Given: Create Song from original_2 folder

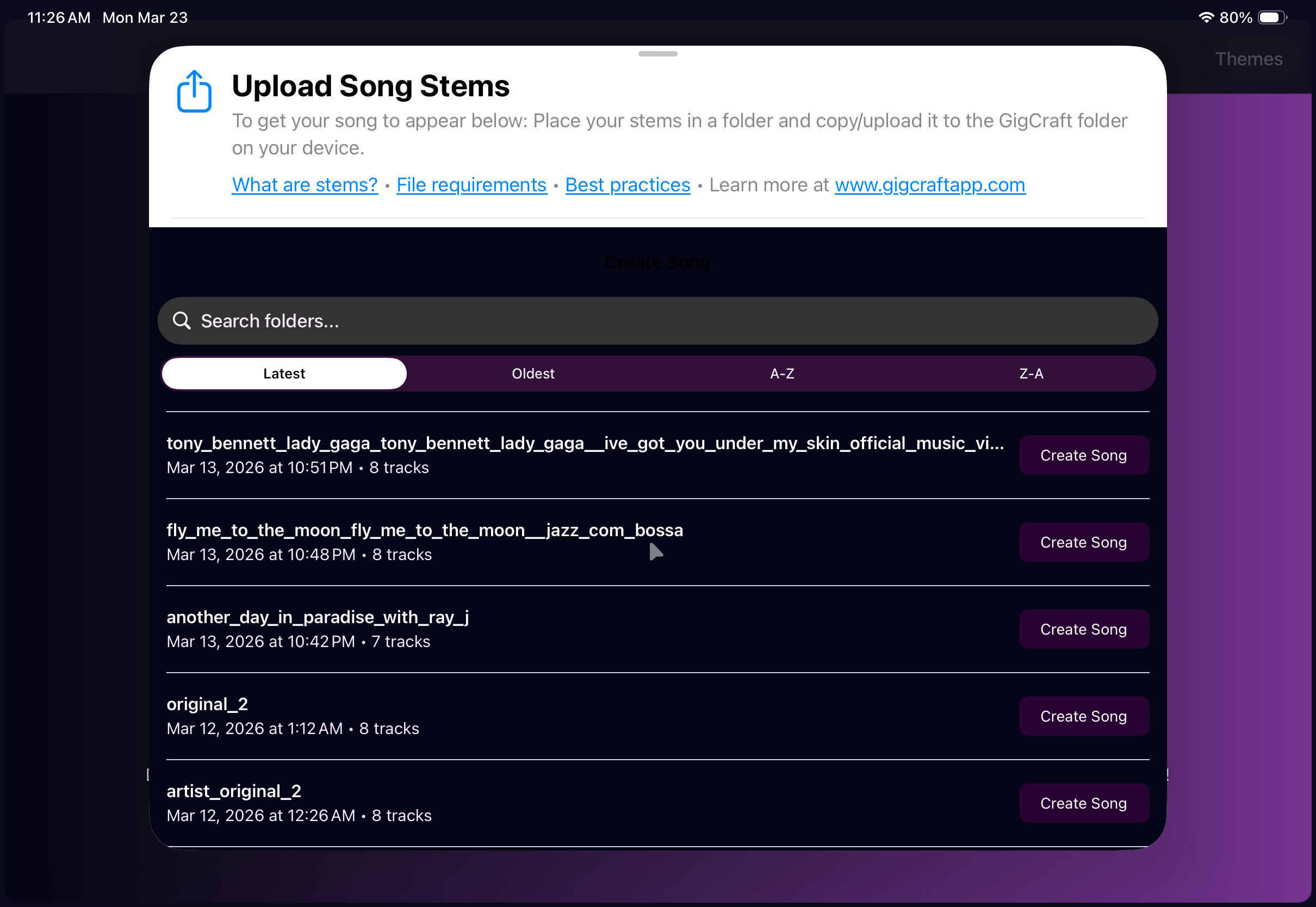Looking at the screenshot, I should click(x=1083, y=716).
